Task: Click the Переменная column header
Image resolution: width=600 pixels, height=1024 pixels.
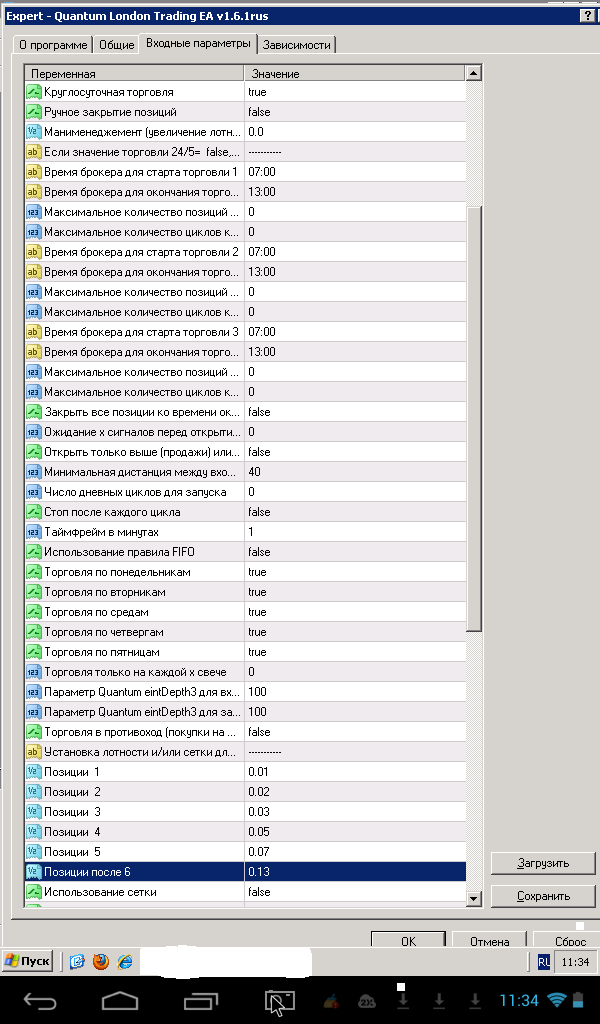Action: point(134,74)
